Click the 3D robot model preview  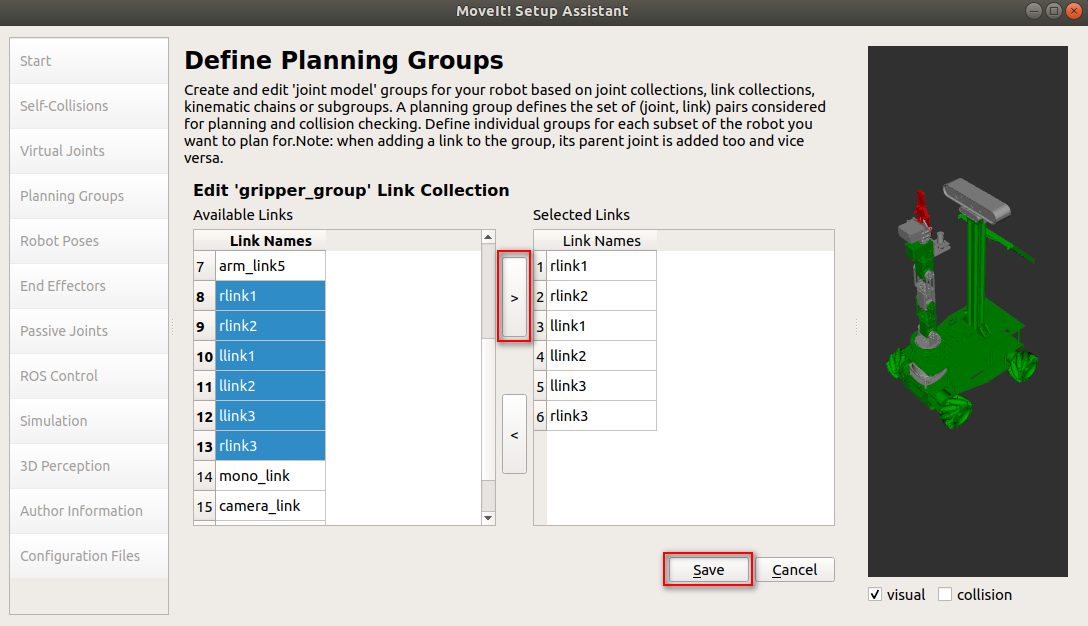tap(968, 312)
